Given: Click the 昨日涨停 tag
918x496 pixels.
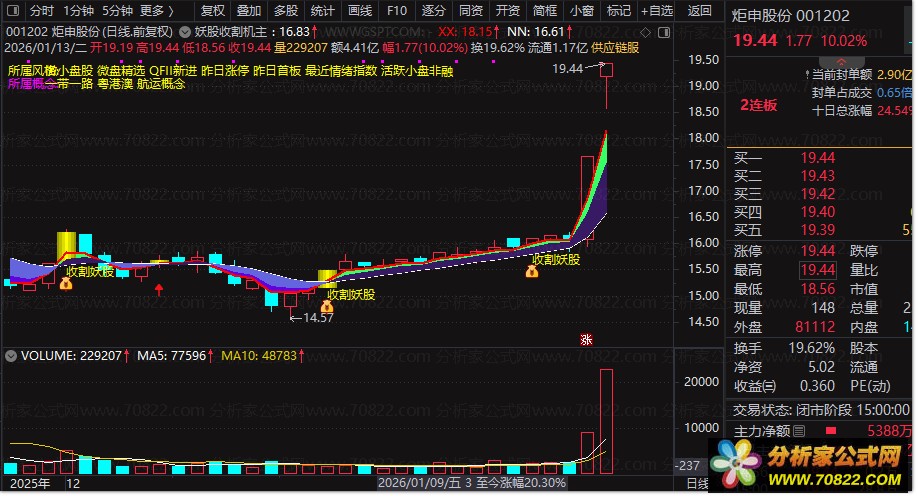Looking at the screenshot, I should 225,71.
